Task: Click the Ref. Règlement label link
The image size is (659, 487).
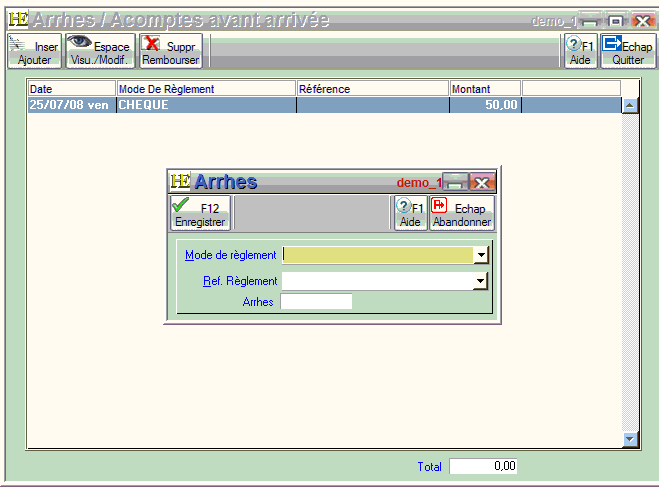Action: [240, 281]
